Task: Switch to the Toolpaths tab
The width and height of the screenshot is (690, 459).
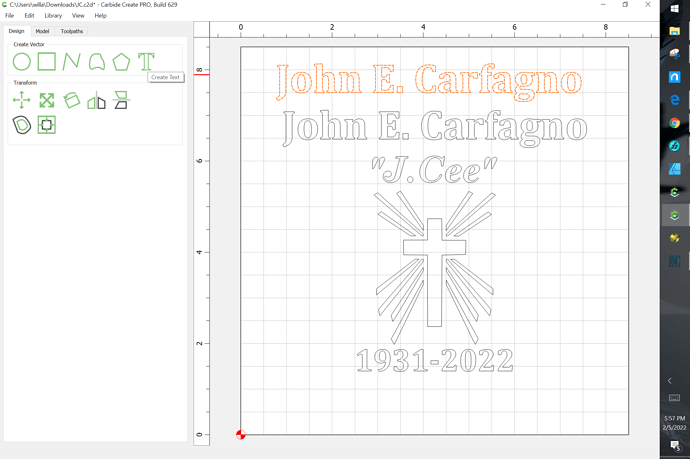Action: 72,31
